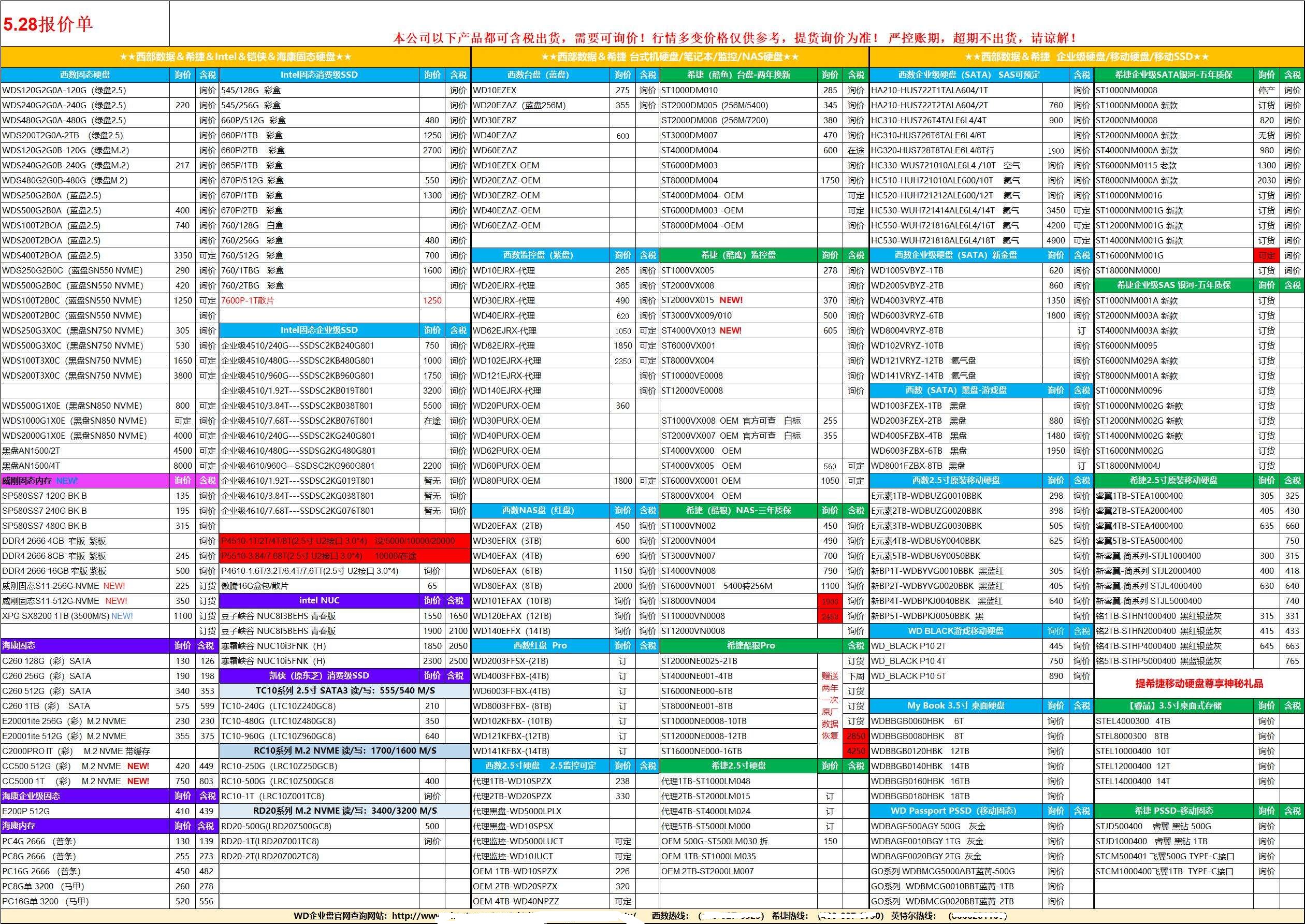Click the "WD2003FFSX-(2TB)" cell
Viewport: 1305px width, 924px height.
(541, 660)
